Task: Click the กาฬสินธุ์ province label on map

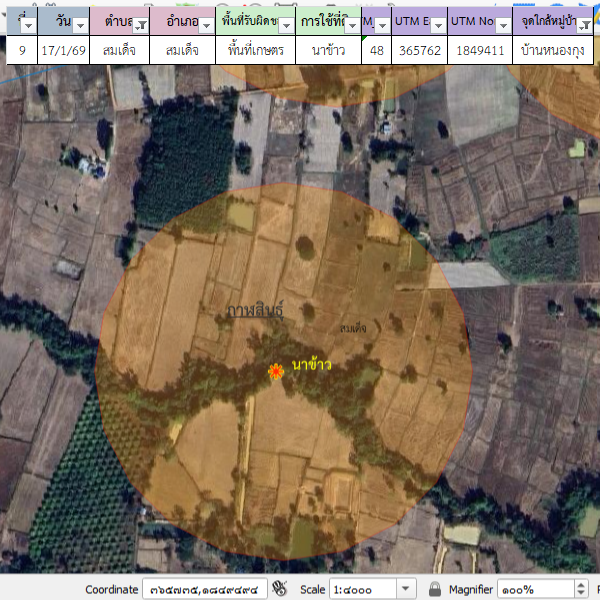Action: pyautogui.click(x=255, y=312)
